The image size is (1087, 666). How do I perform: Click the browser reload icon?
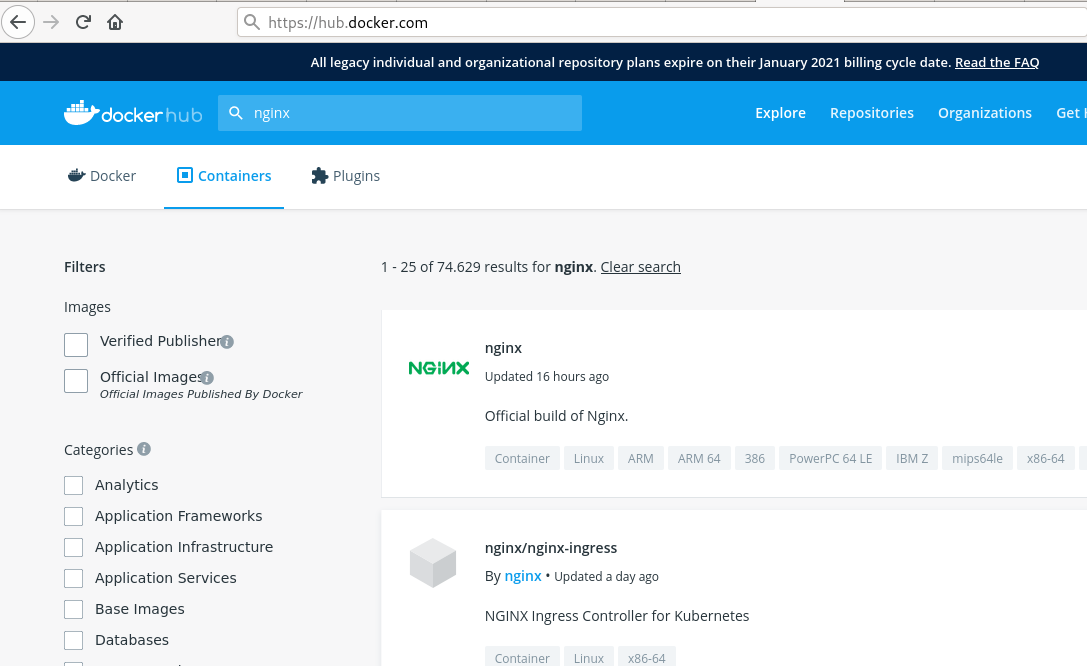[83, 22]
